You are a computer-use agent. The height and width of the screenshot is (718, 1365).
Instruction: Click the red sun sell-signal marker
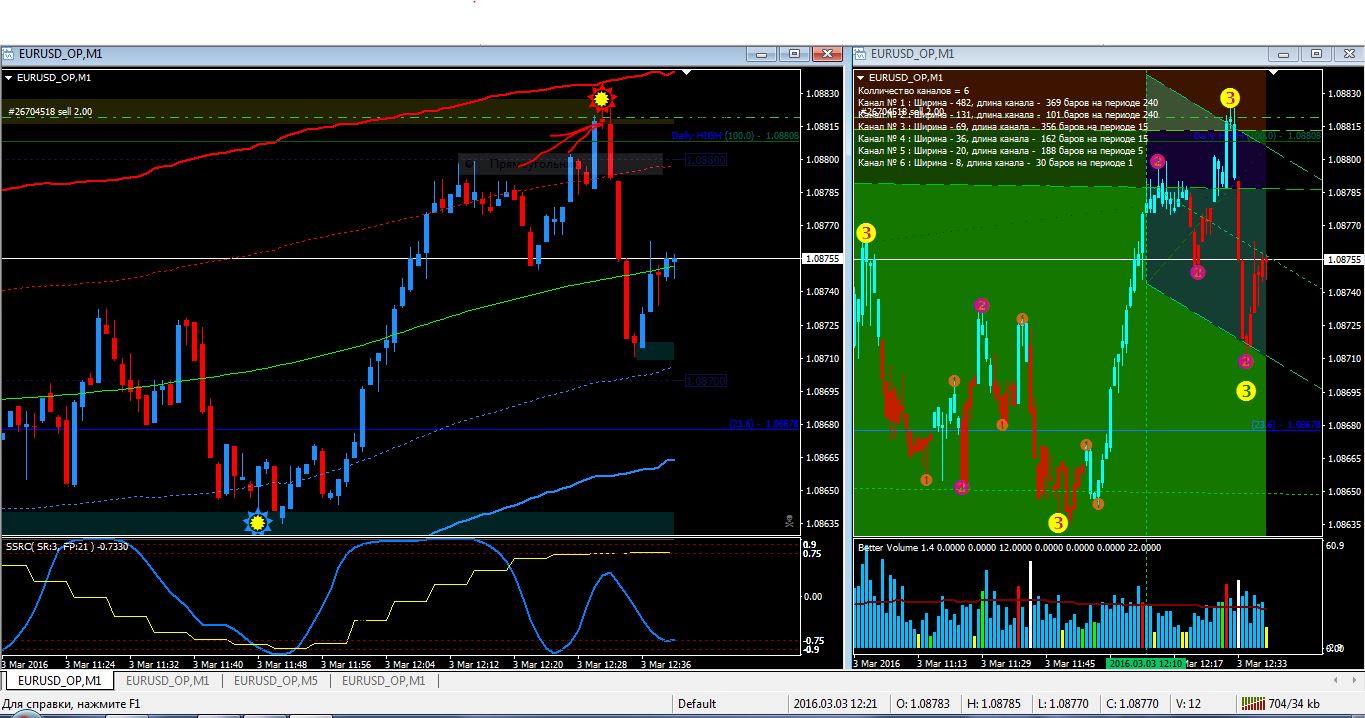pos(601,99)
